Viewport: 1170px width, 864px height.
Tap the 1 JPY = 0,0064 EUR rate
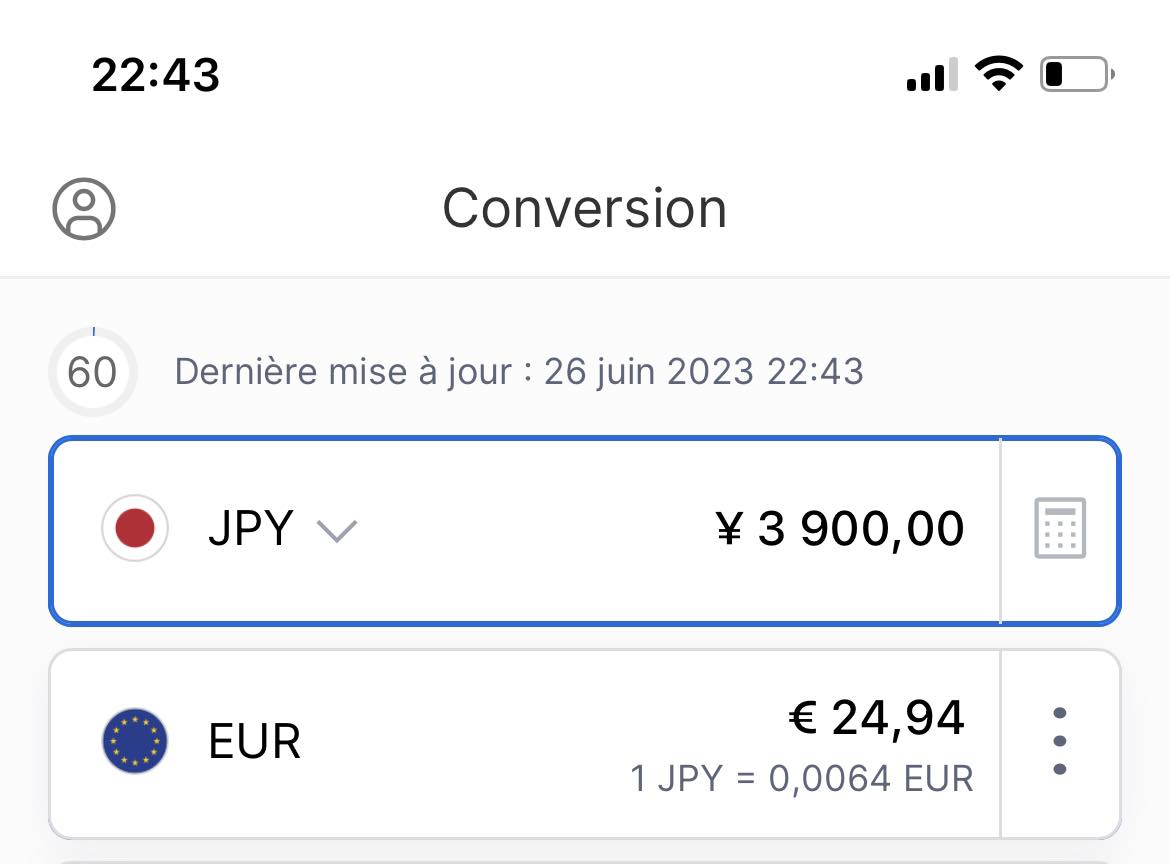(x=802, y=779)
